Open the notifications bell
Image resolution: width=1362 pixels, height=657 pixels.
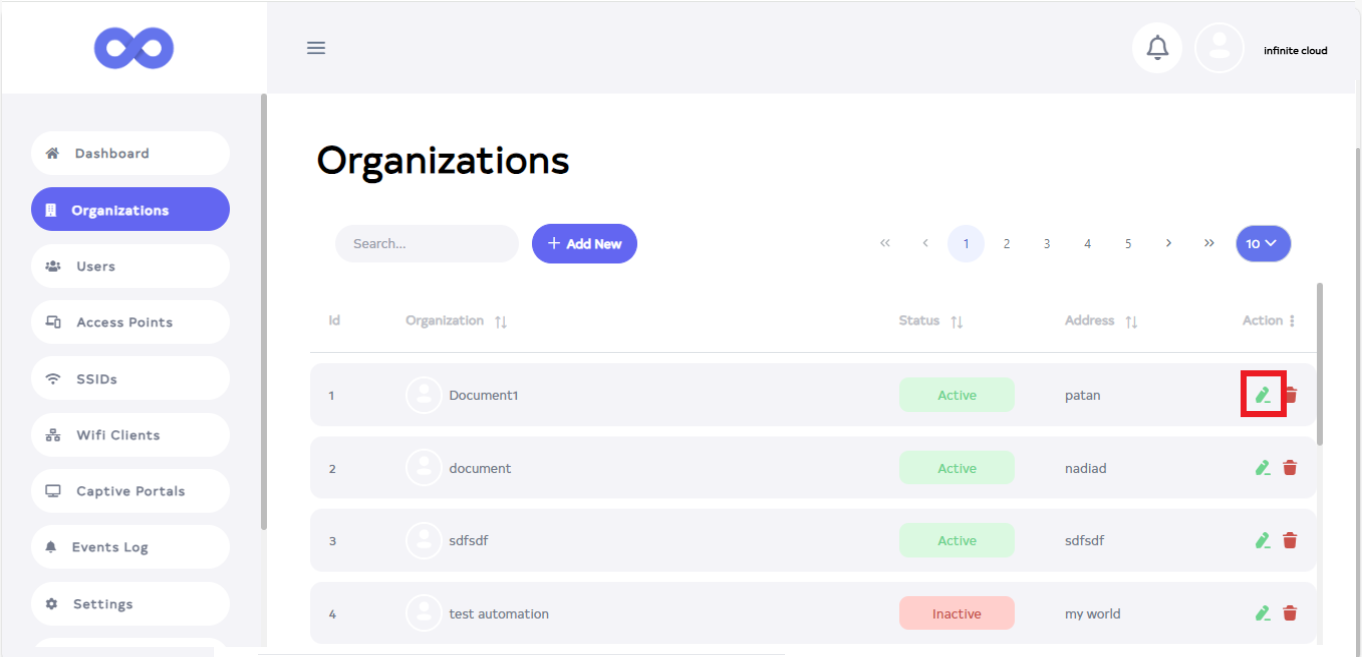1157,48
